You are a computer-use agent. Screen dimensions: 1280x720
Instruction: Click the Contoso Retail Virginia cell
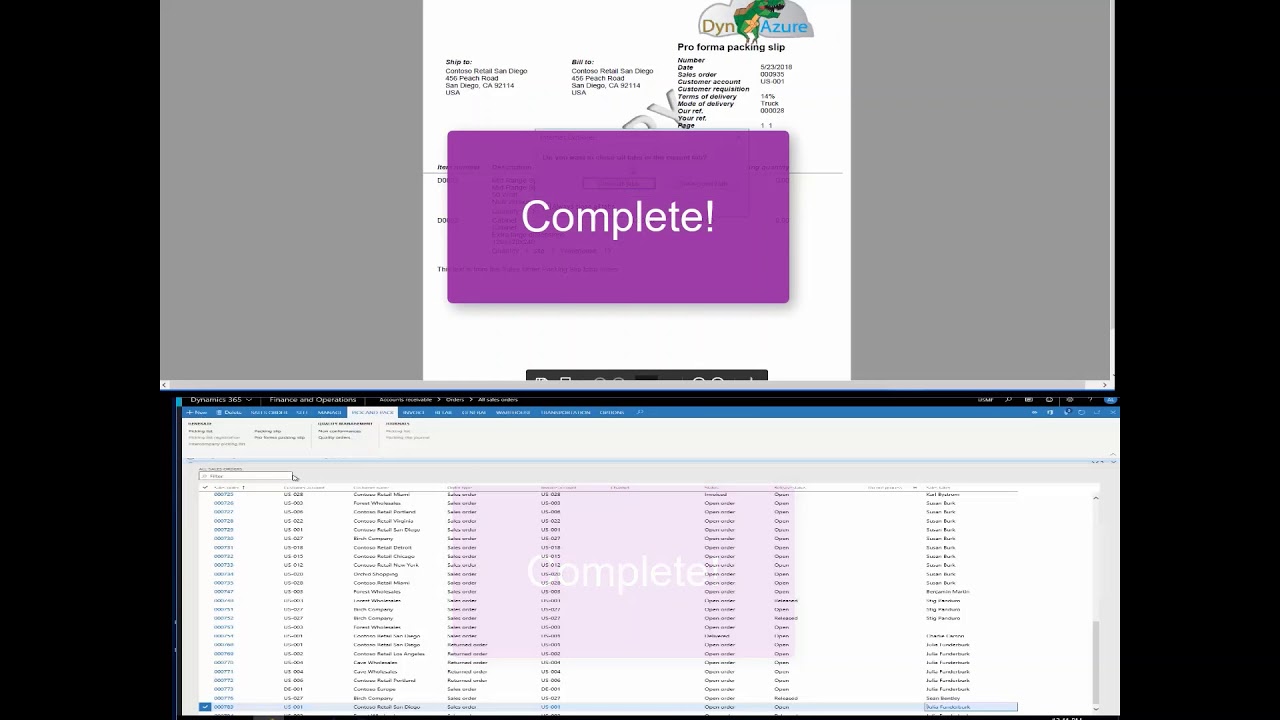[383, 521]
